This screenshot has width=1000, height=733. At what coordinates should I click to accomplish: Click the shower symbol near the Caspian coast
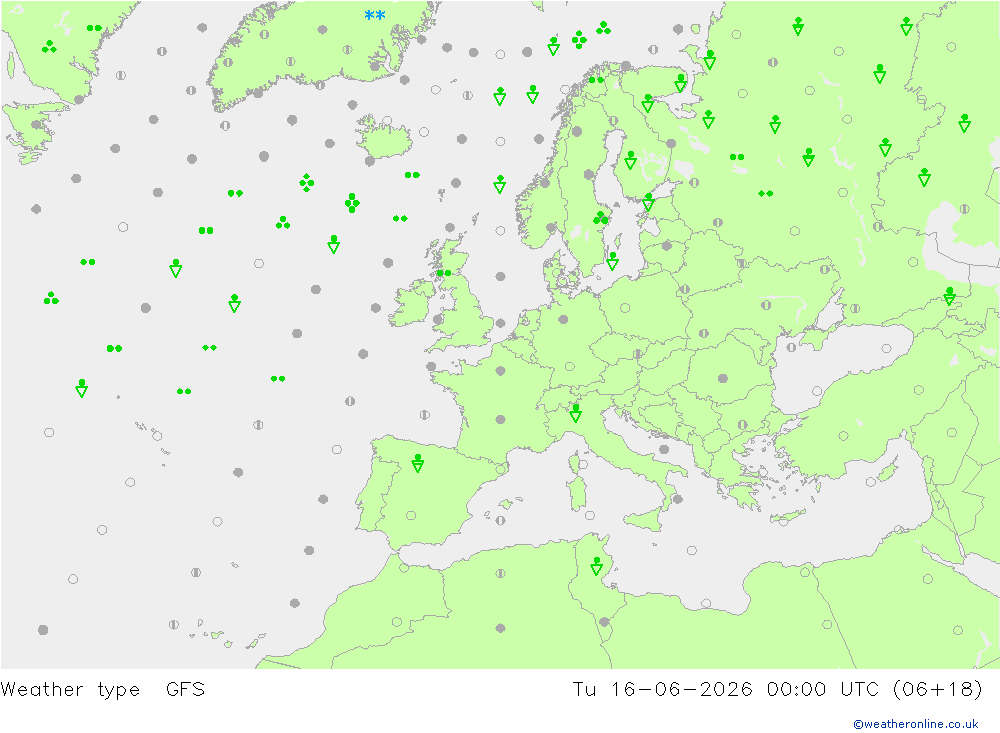(950, 296)
